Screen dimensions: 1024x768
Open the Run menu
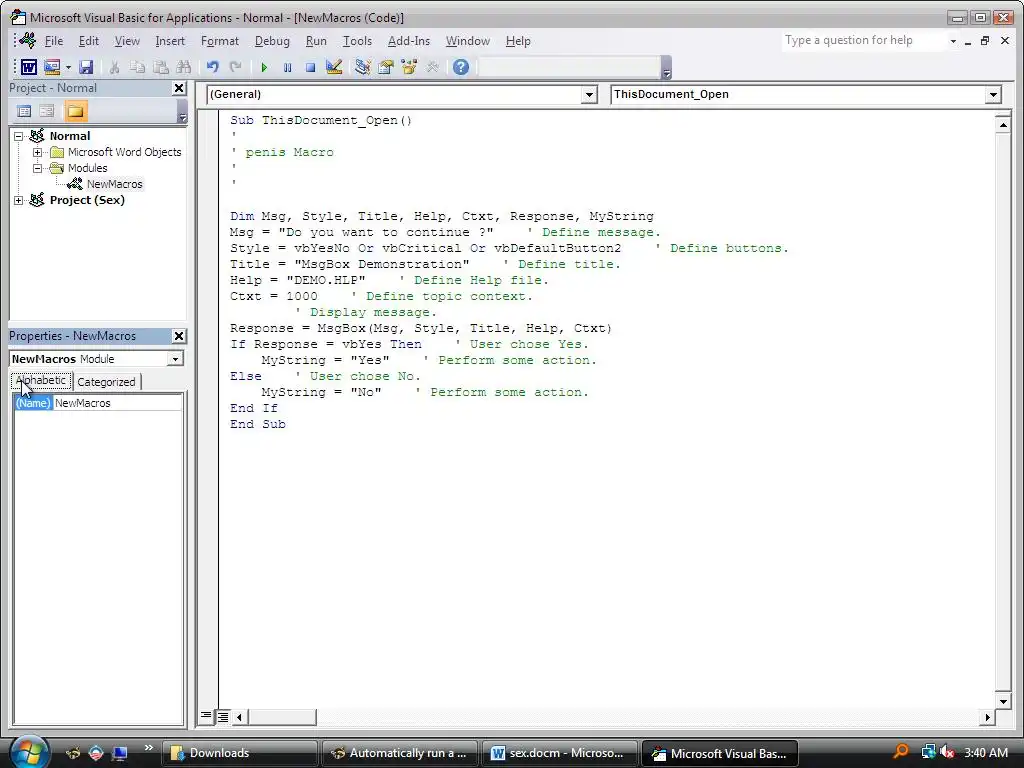coord(316,40)
